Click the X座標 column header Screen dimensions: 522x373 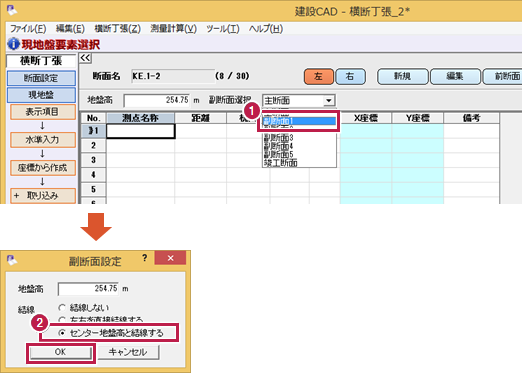click(x=366, y=118)
